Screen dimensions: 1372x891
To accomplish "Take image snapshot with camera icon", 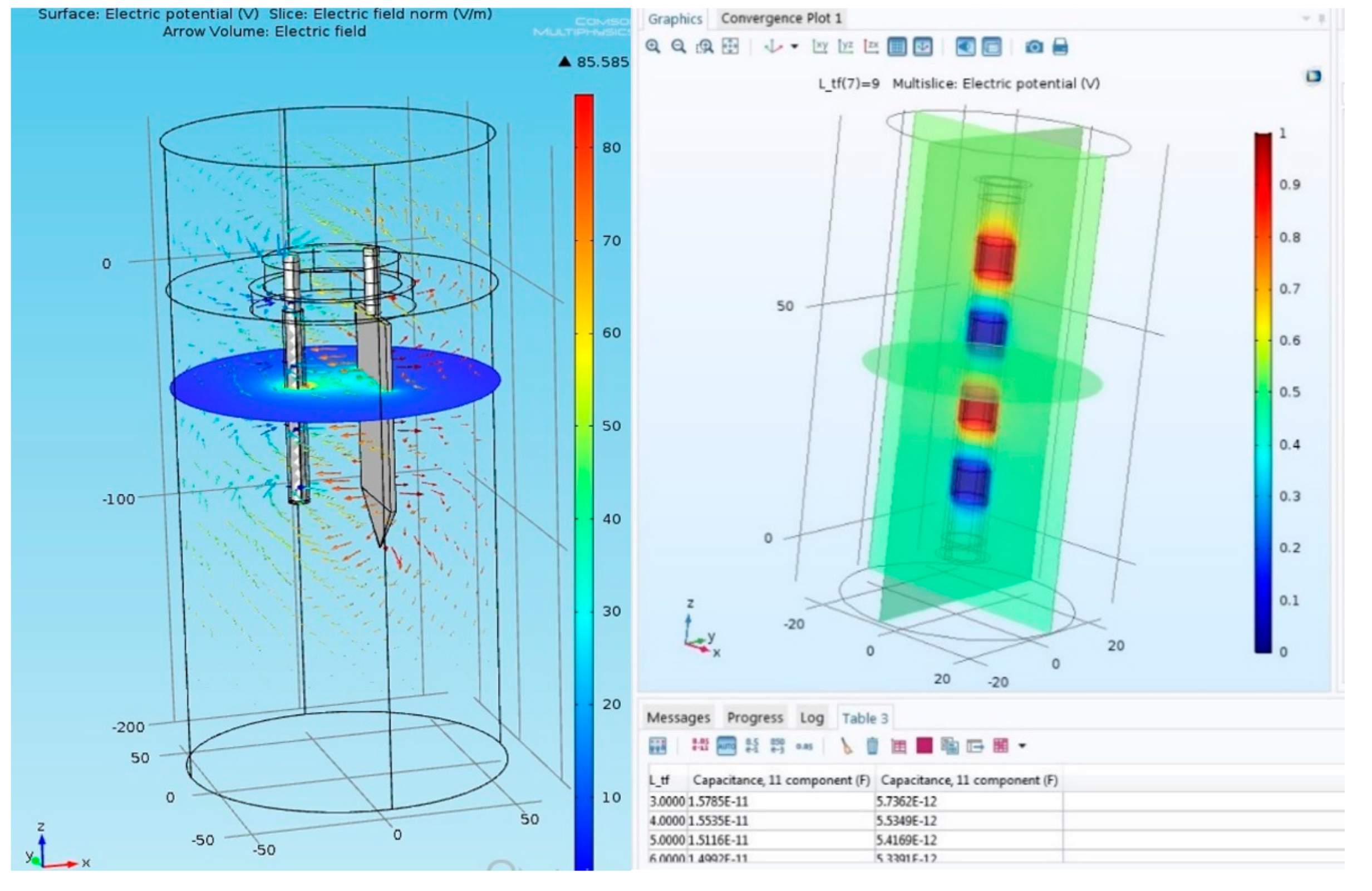I will click(1034, 46).
